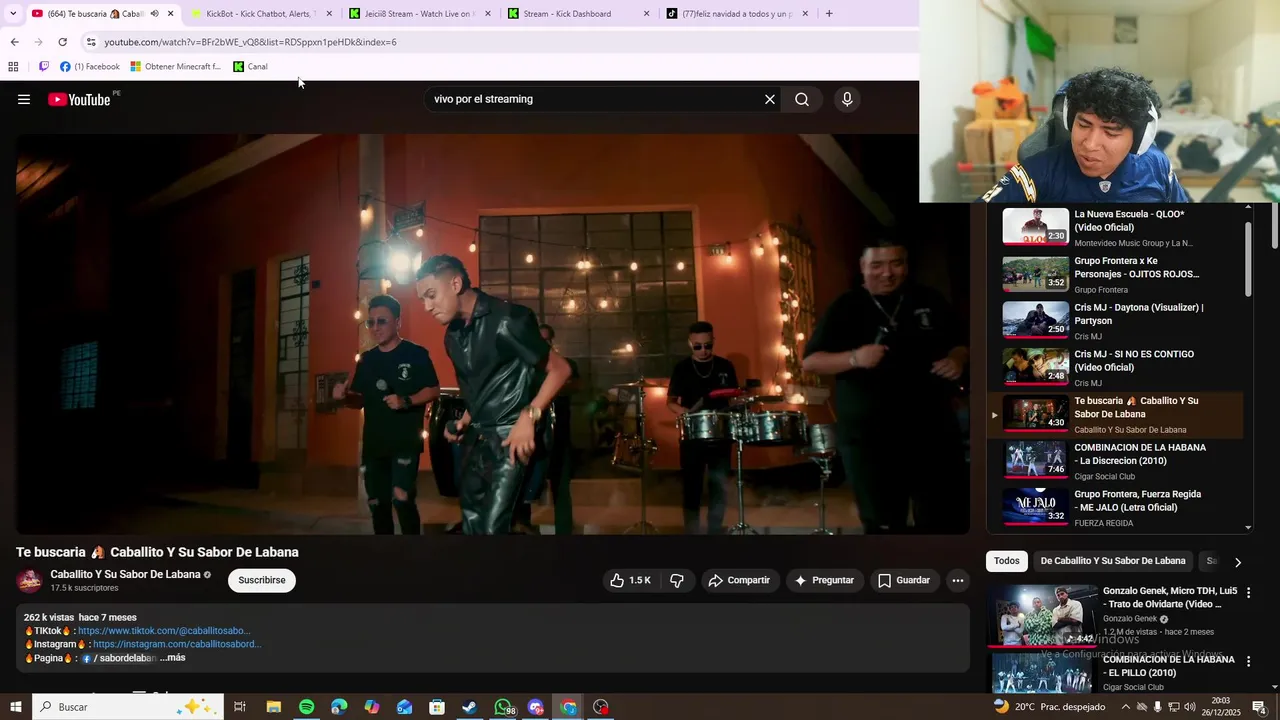This screenshot has width=1280, height=720.
Task: Open WhatsApp from the taskbar
Action: click(x=503, y=707)
